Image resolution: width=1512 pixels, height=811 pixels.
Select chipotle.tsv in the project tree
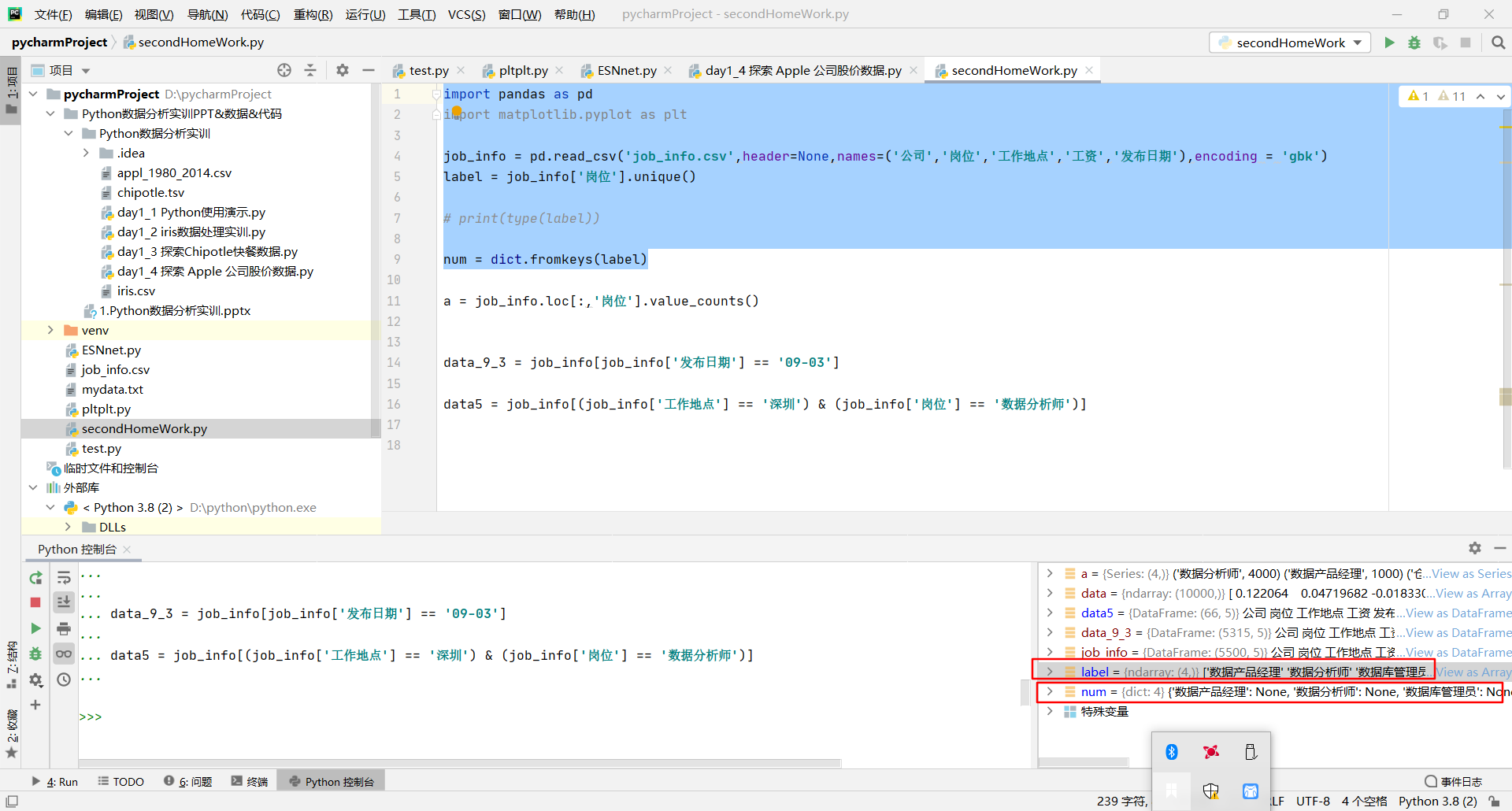coord(150,192)
